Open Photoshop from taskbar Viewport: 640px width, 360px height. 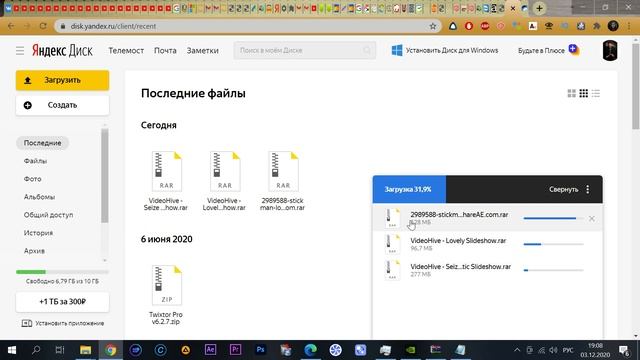tap(260, 350)
